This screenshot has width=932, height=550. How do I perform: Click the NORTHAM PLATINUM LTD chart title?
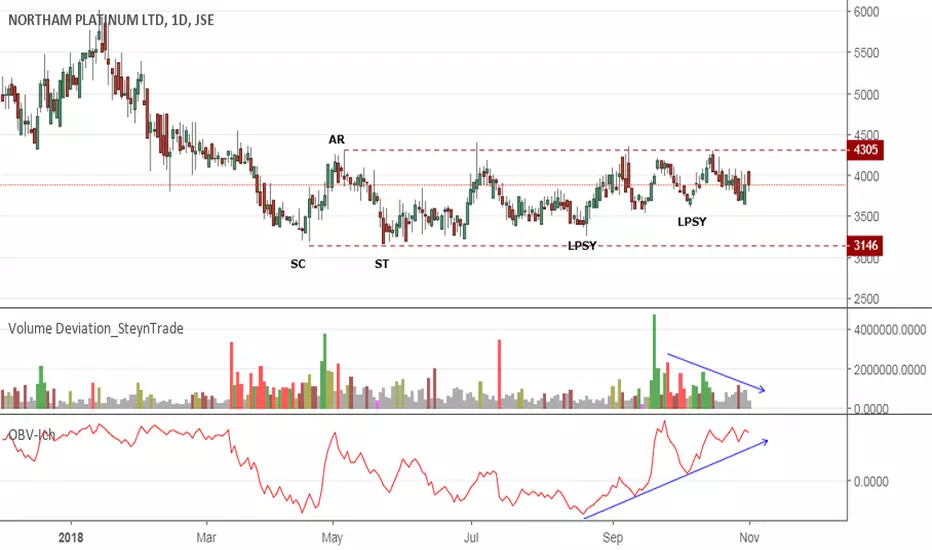[x=111, y=20]
